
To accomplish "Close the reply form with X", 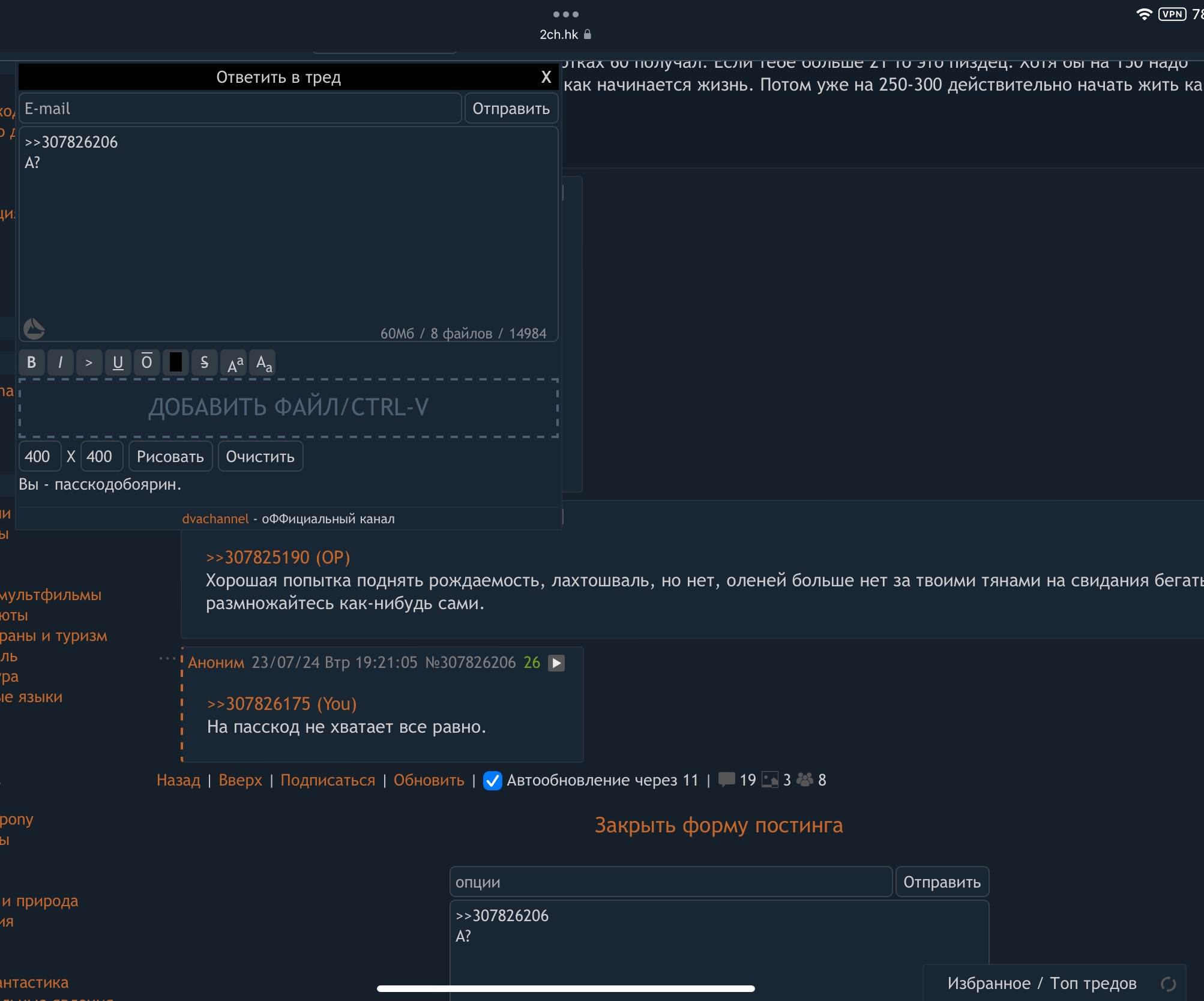I will click(x=546, y=77).
